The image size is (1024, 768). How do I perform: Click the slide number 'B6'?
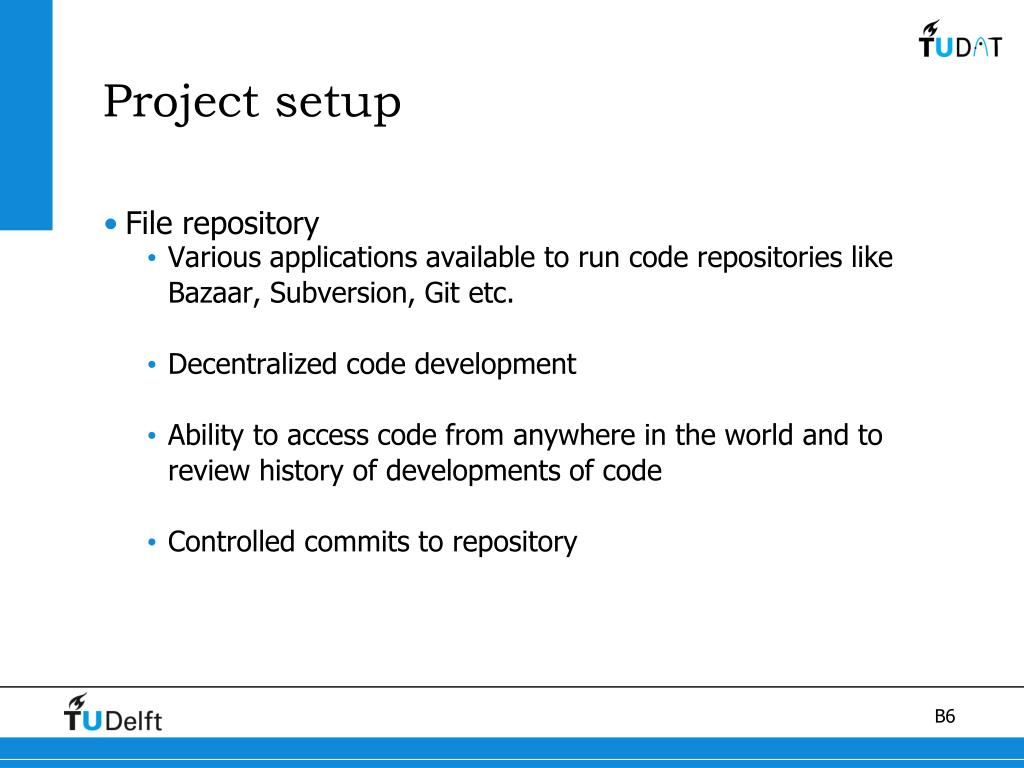tap(944, 716)
